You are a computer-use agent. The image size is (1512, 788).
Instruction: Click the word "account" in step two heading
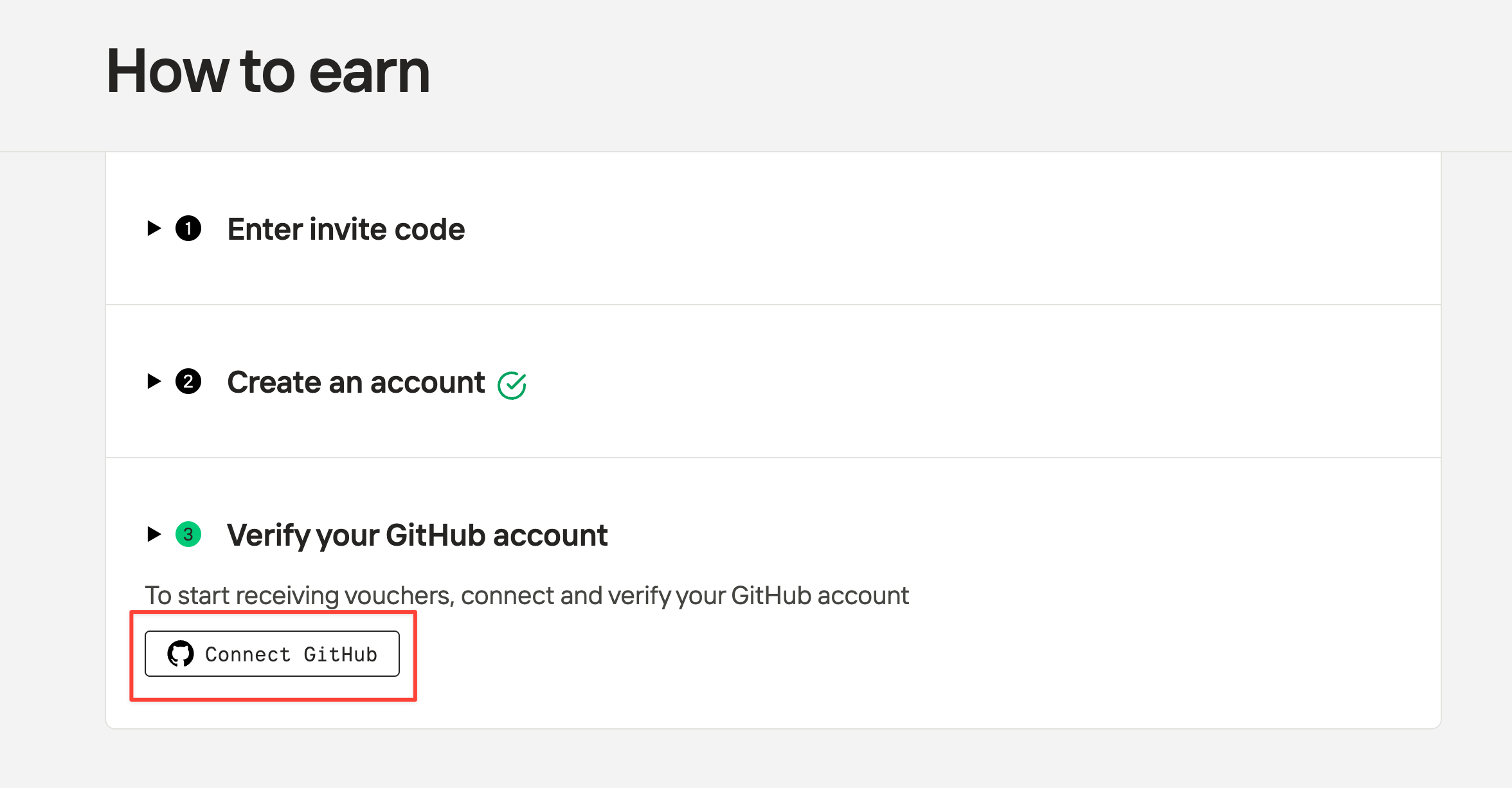tap(428, 382)
